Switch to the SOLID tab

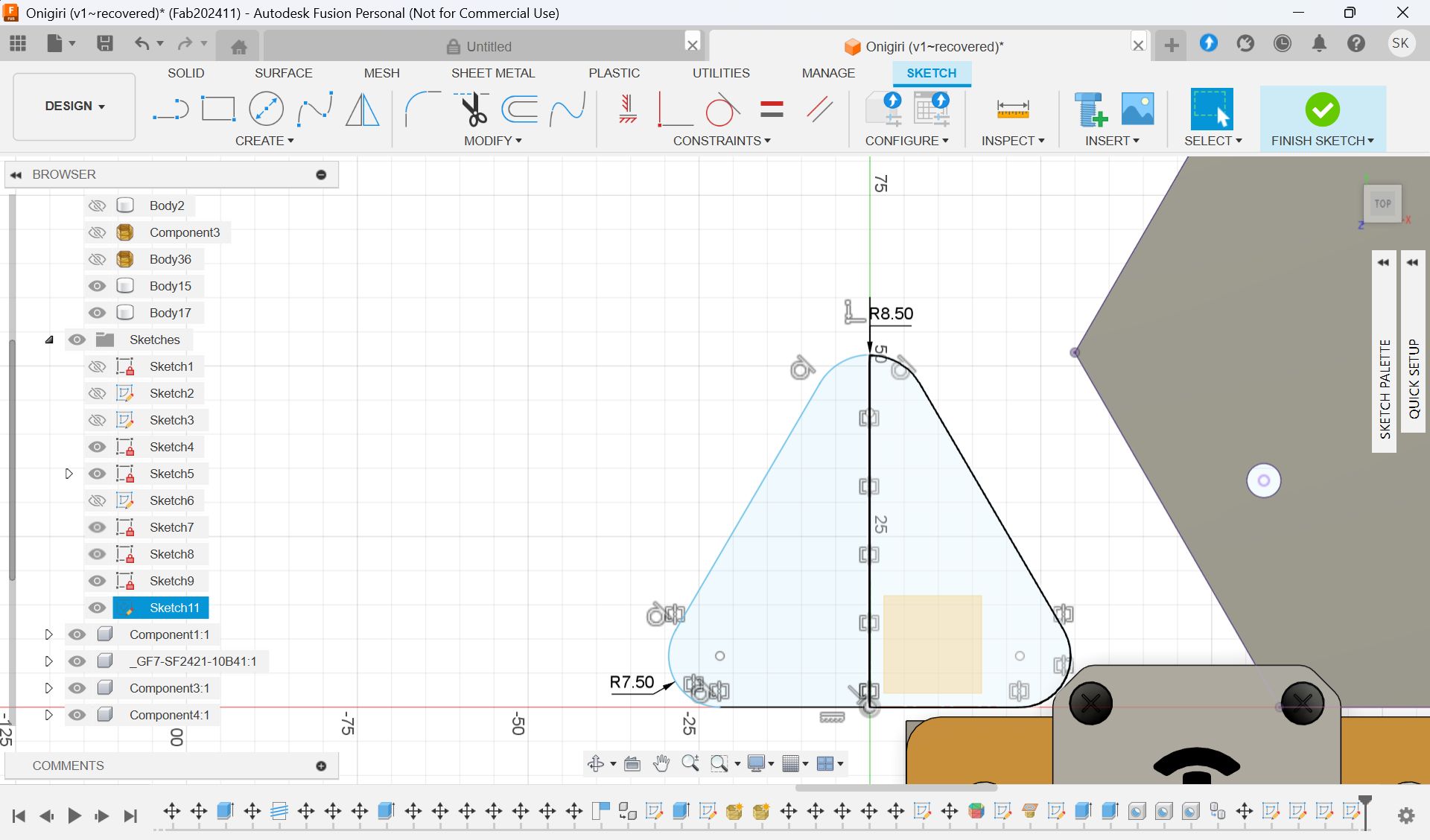point(185,73)
